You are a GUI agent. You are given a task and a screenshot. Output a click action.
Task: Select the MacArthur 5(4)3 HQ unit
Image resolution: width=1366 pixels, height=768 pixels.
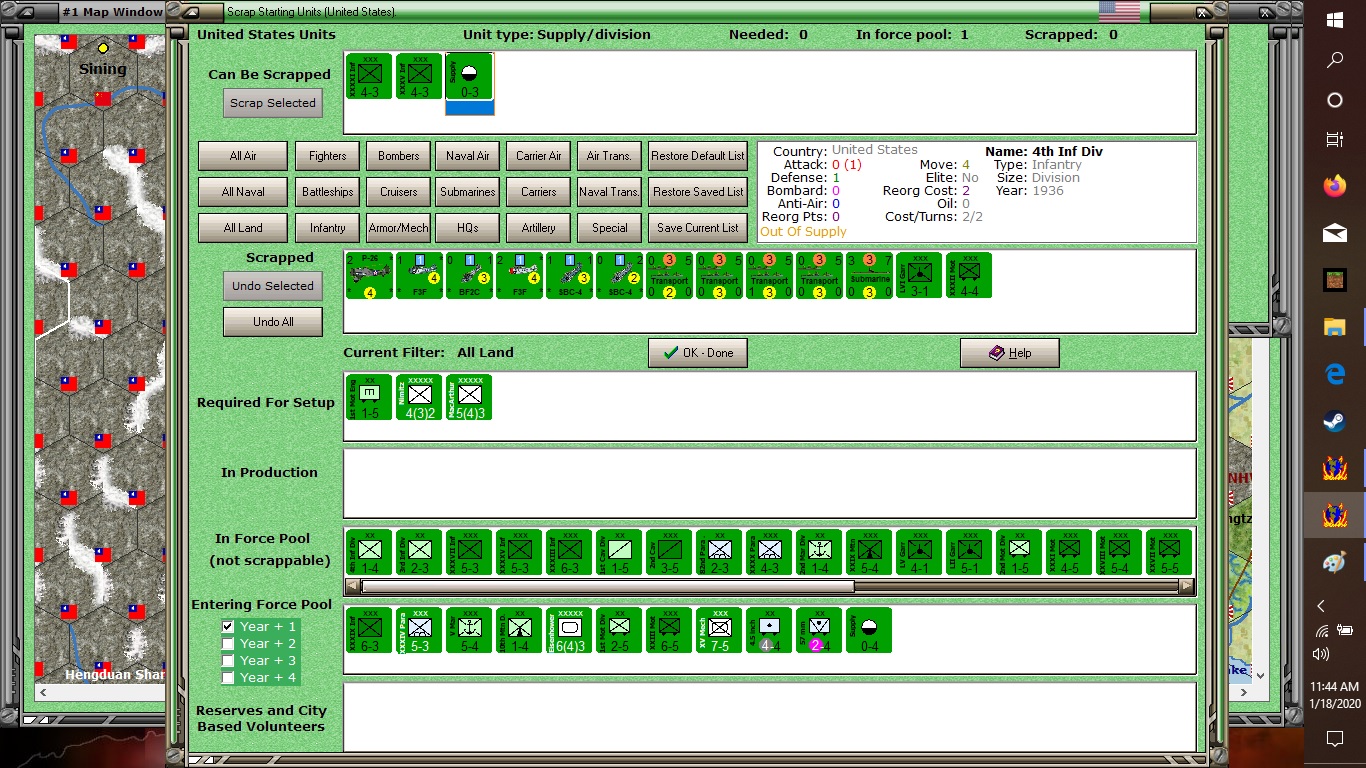click(x=469, y=397)
